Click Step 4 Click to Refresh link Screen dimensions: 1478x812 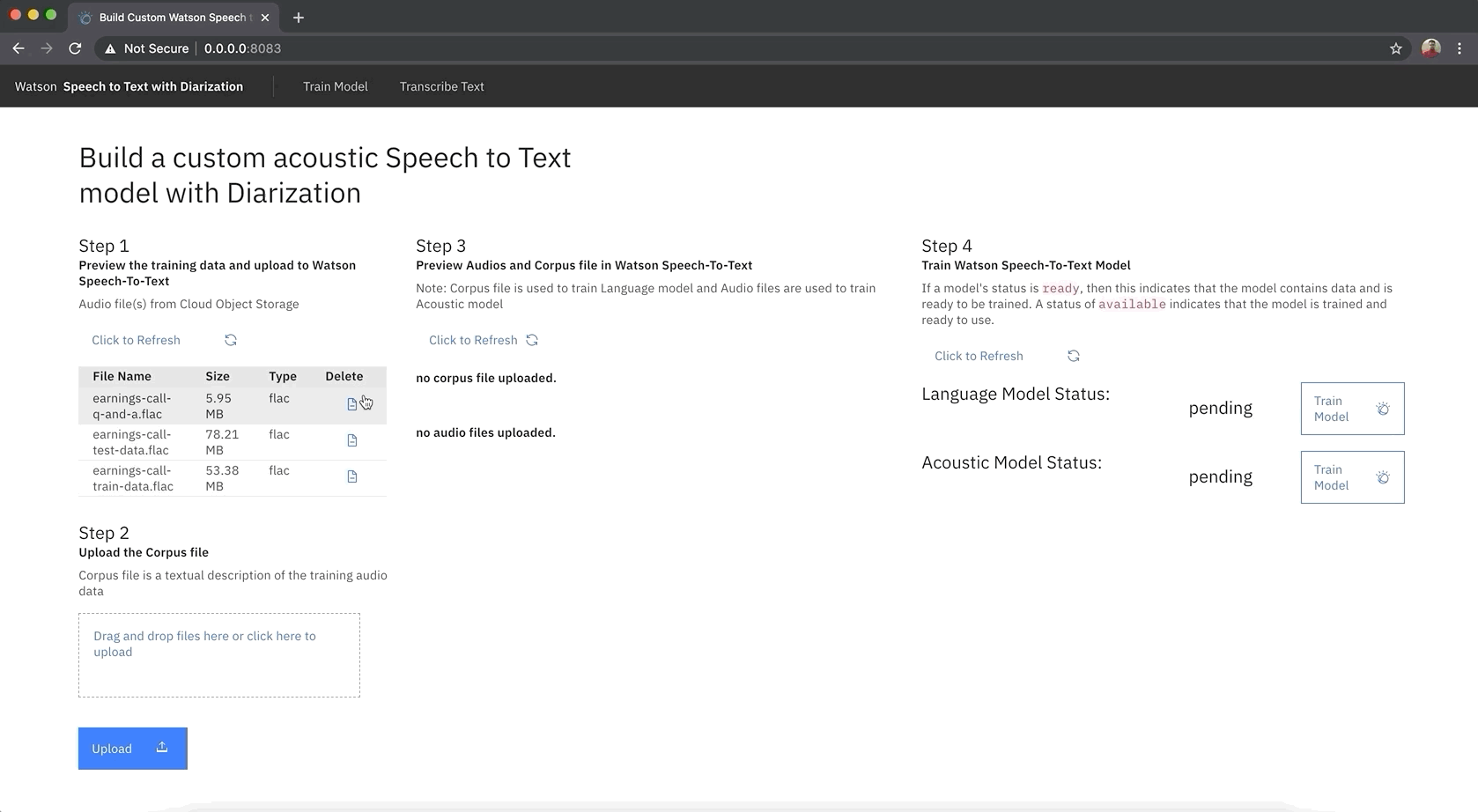coord(979,356)
